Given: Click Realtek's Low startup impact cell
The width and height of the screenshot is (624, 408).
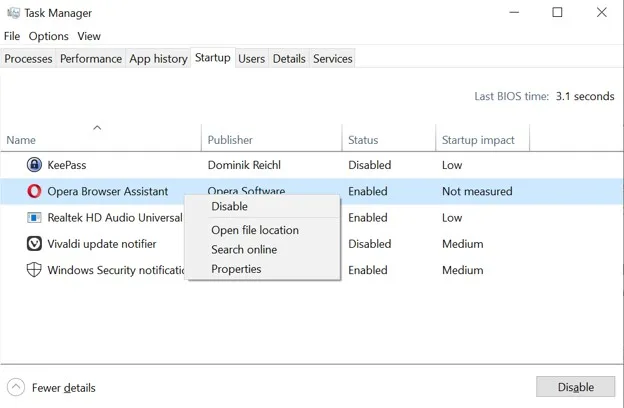Looking at the screenshot, I should pos(452,217).
